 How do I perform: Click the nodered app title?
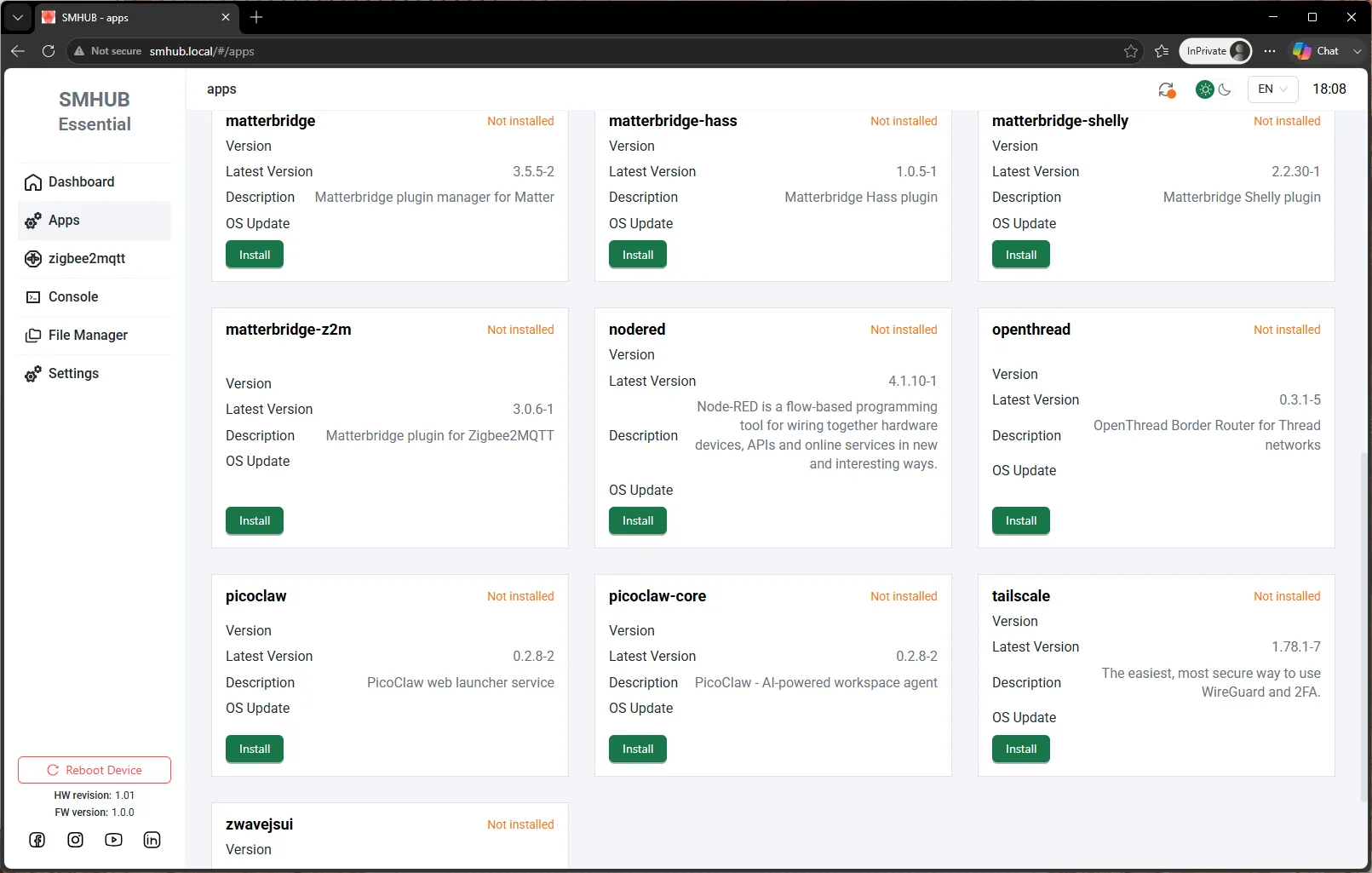(637, 330)
